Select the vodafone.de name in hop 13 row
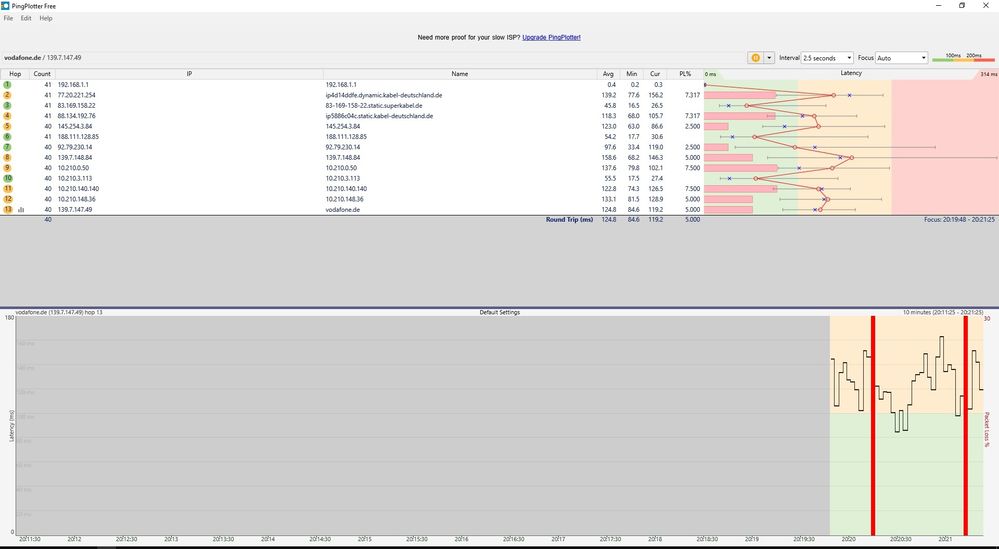 [342, 210]
